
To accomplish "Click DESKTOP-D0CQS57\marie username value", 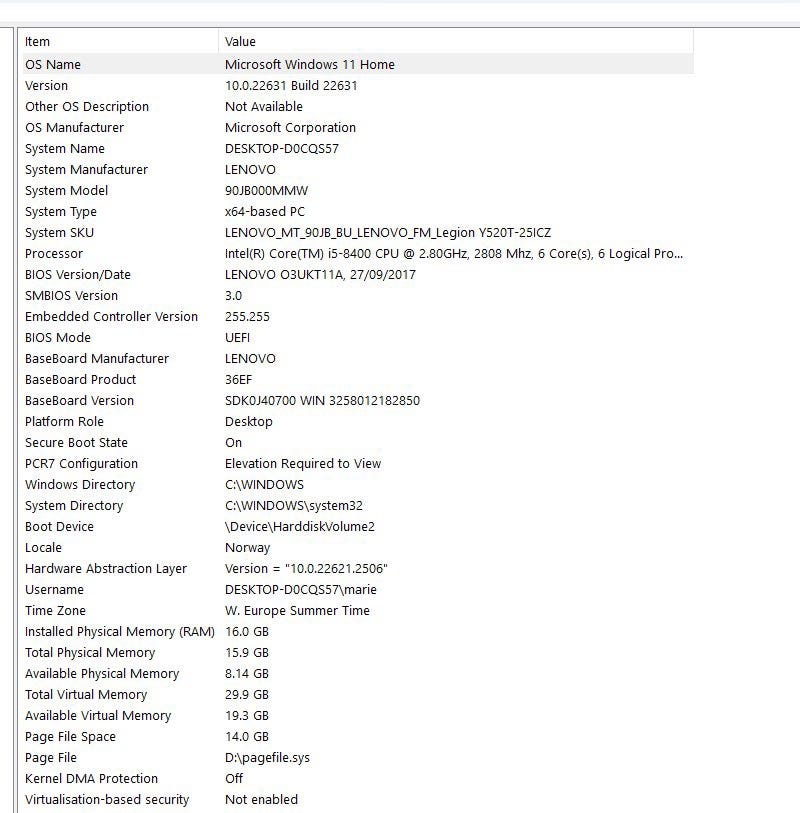I will [x=301, y=590].
